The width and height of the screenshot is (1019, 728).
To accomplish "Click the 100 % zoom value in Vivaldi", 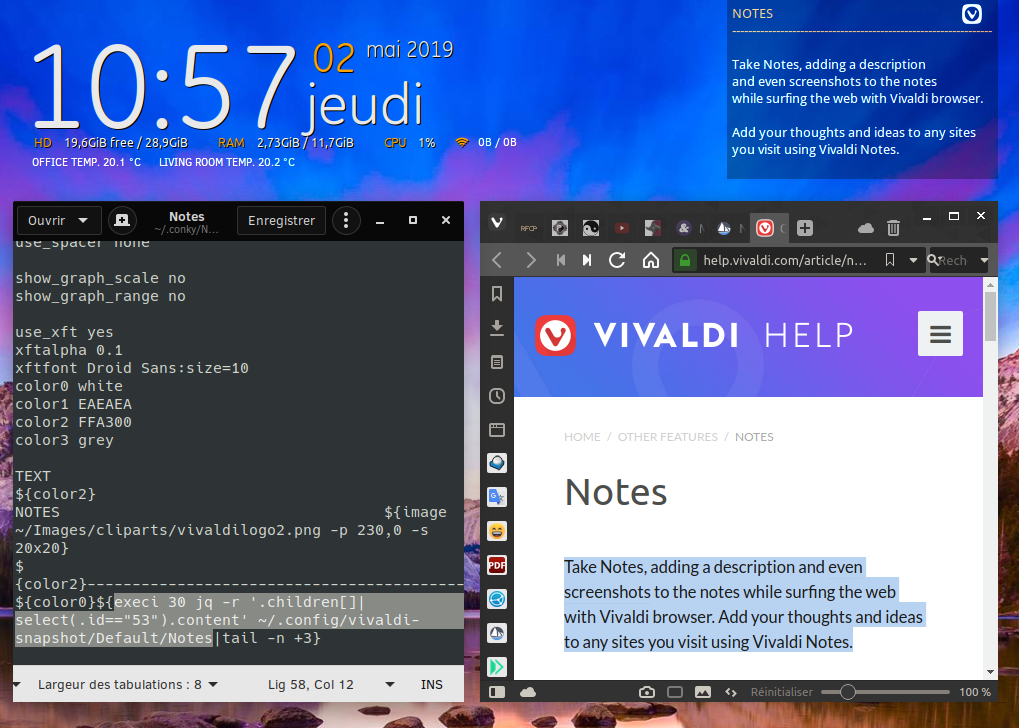I will coord(975,692).
